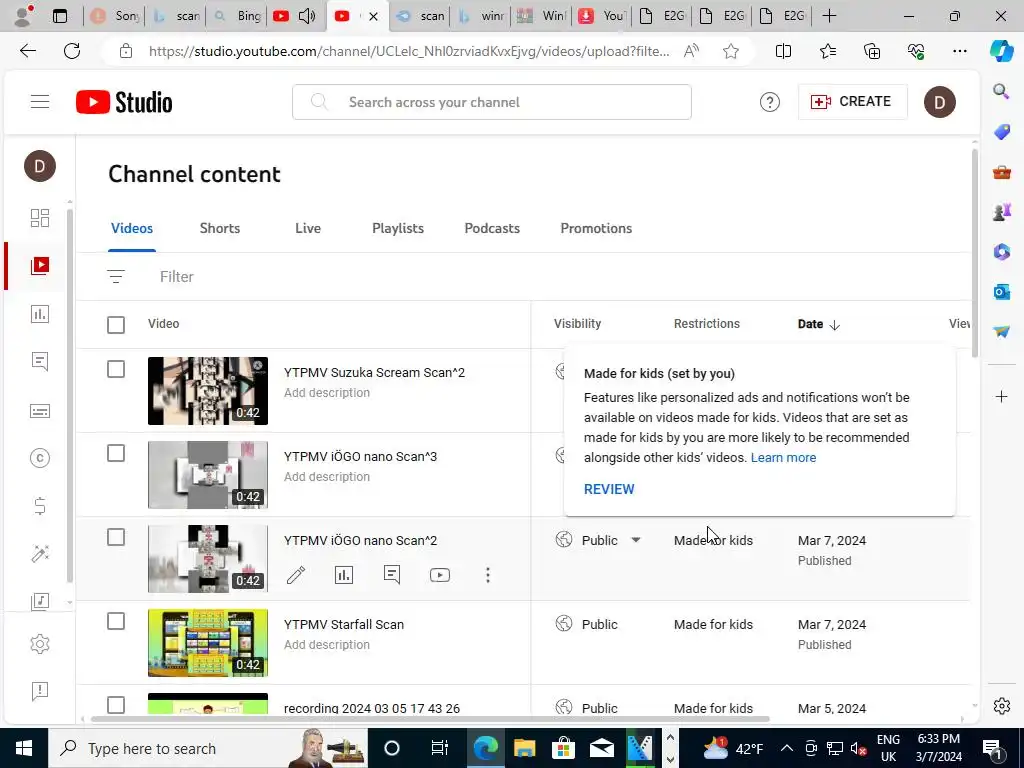1024x768 pixels.
Task: Open the Comments sidebar icon
Action: tap(40, 362)
